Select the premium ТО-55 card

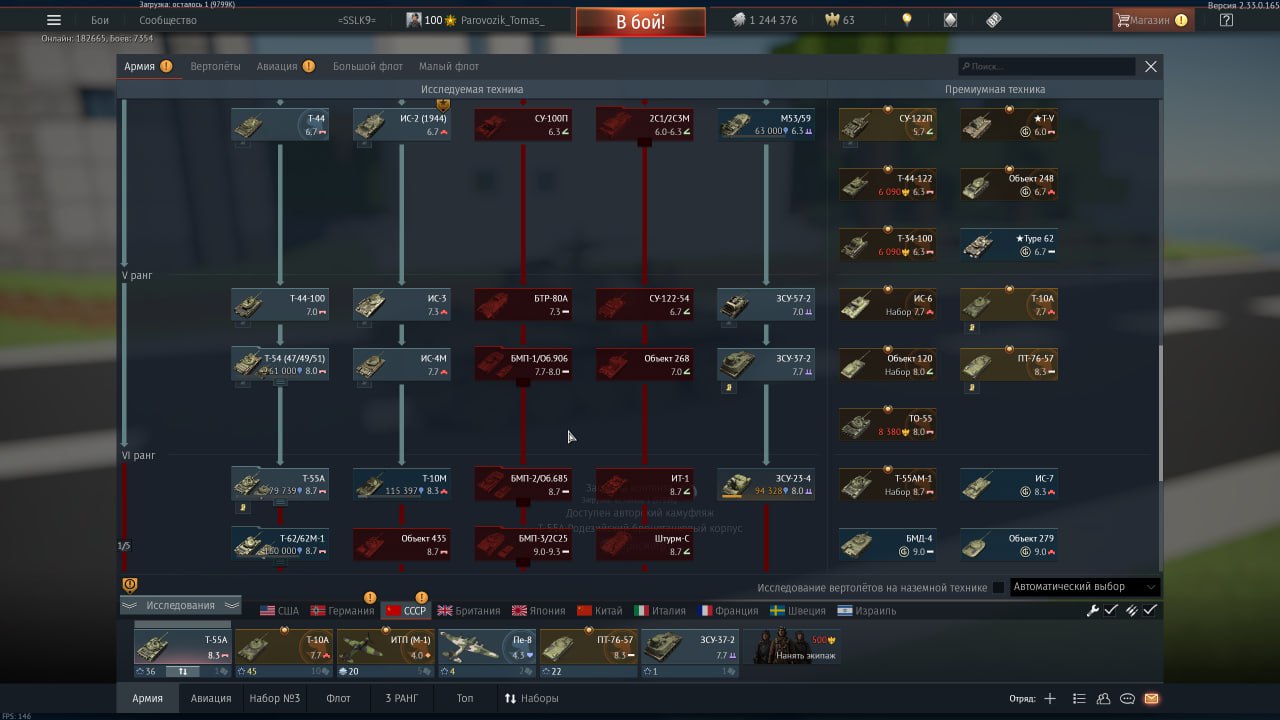point(887,424)
